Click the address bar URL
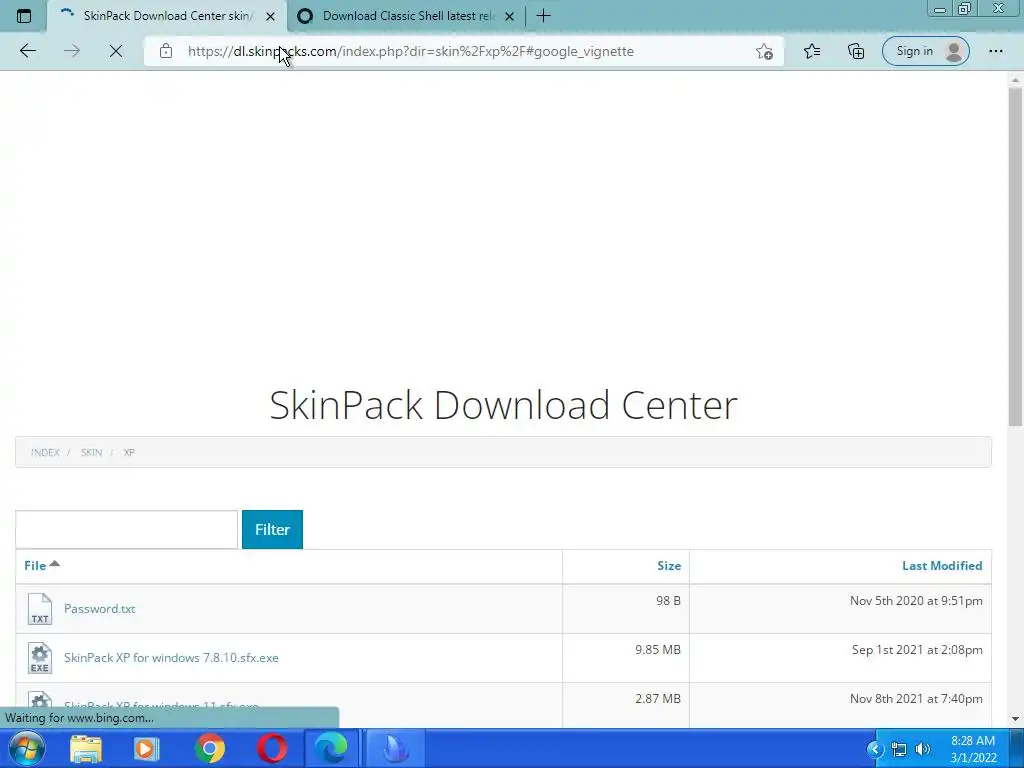Screen dimensions: 1024x768 (x=410, y=51)
